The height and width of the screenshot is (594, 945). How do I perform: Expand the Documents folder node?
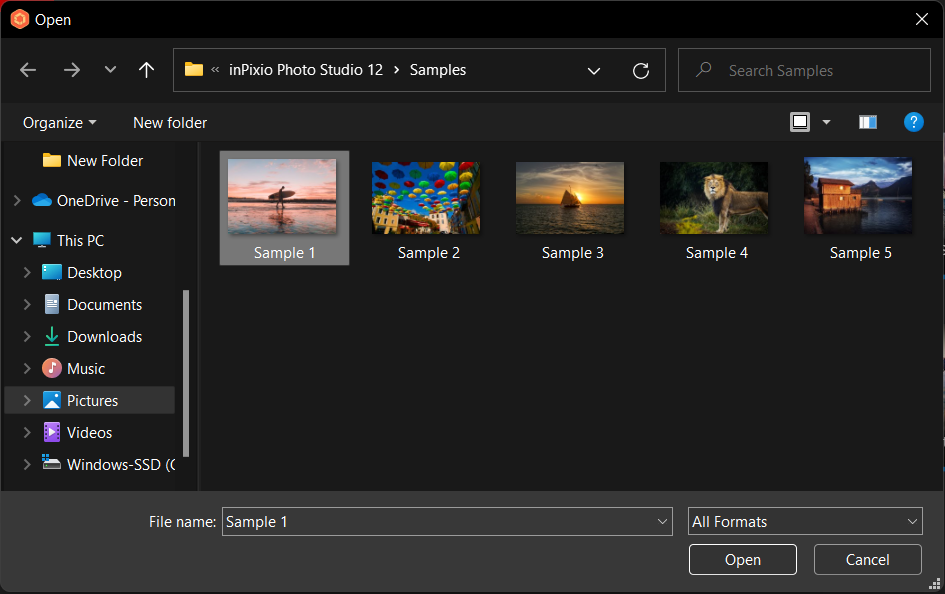pos(27,304)
